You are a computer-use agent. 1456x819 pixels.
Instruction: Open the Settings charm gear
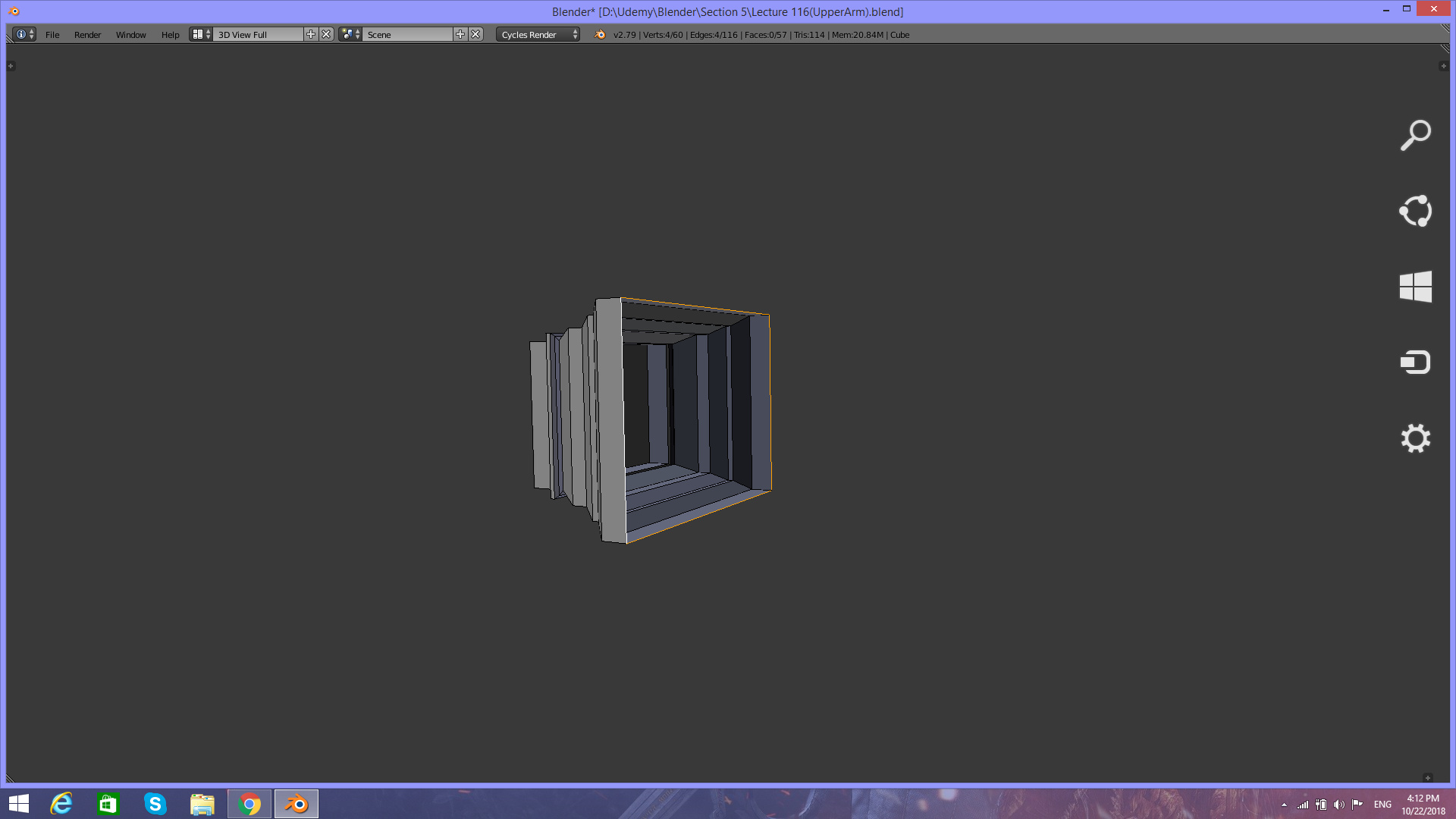[1415, 438]
